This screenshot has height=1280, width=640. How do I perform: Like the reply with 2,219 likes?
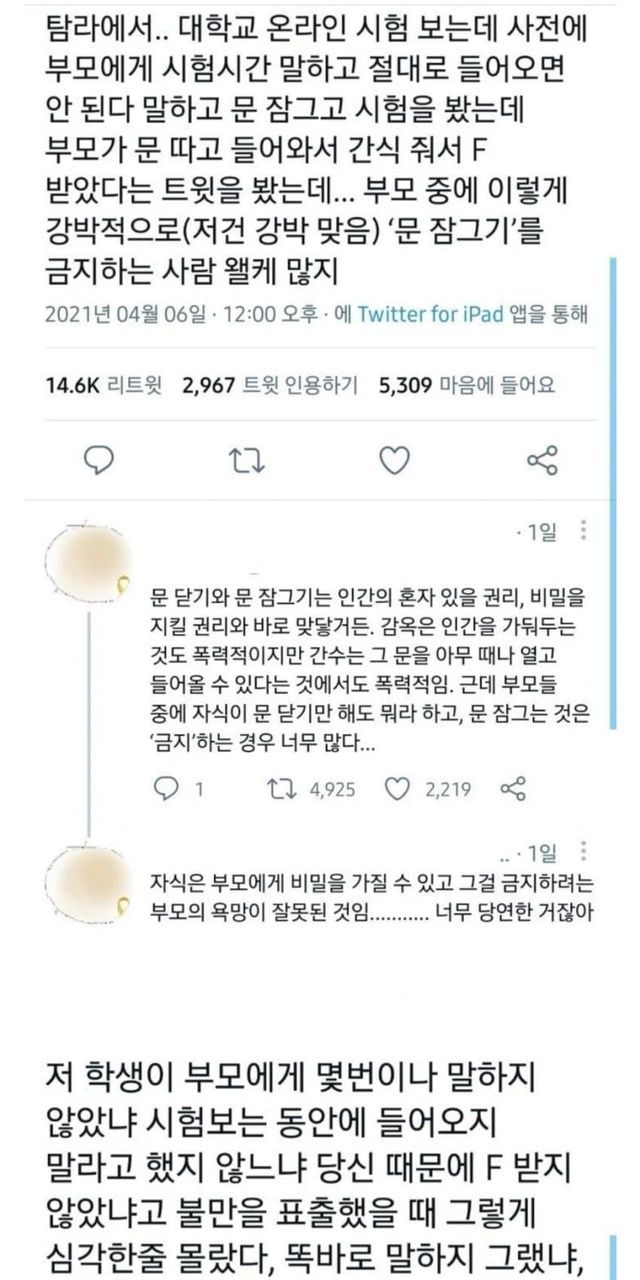[x=427, y=789]
